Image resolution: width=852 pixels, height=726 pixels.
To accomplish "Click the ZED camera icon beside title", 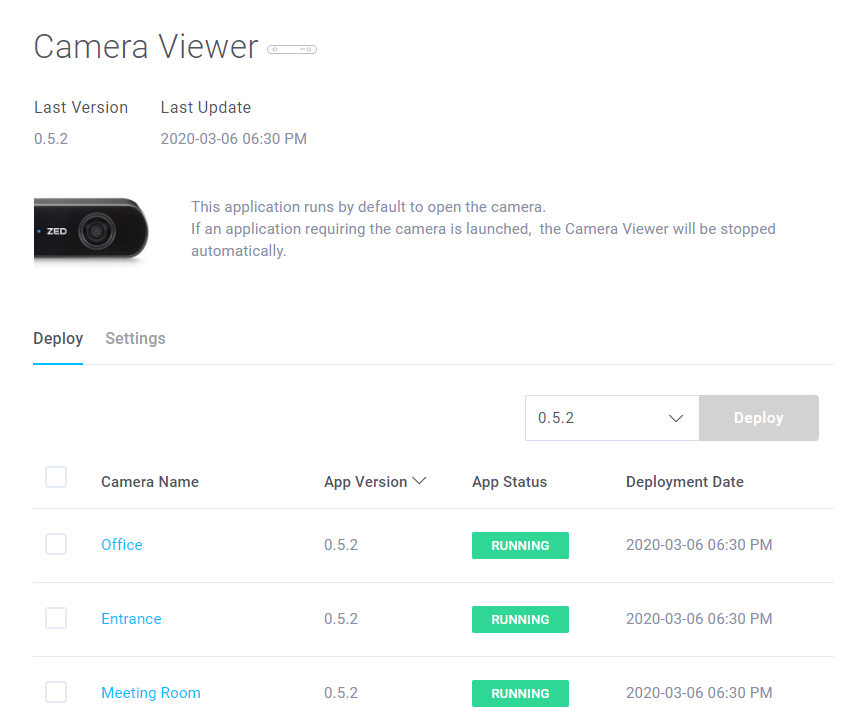I will (292, 49).
